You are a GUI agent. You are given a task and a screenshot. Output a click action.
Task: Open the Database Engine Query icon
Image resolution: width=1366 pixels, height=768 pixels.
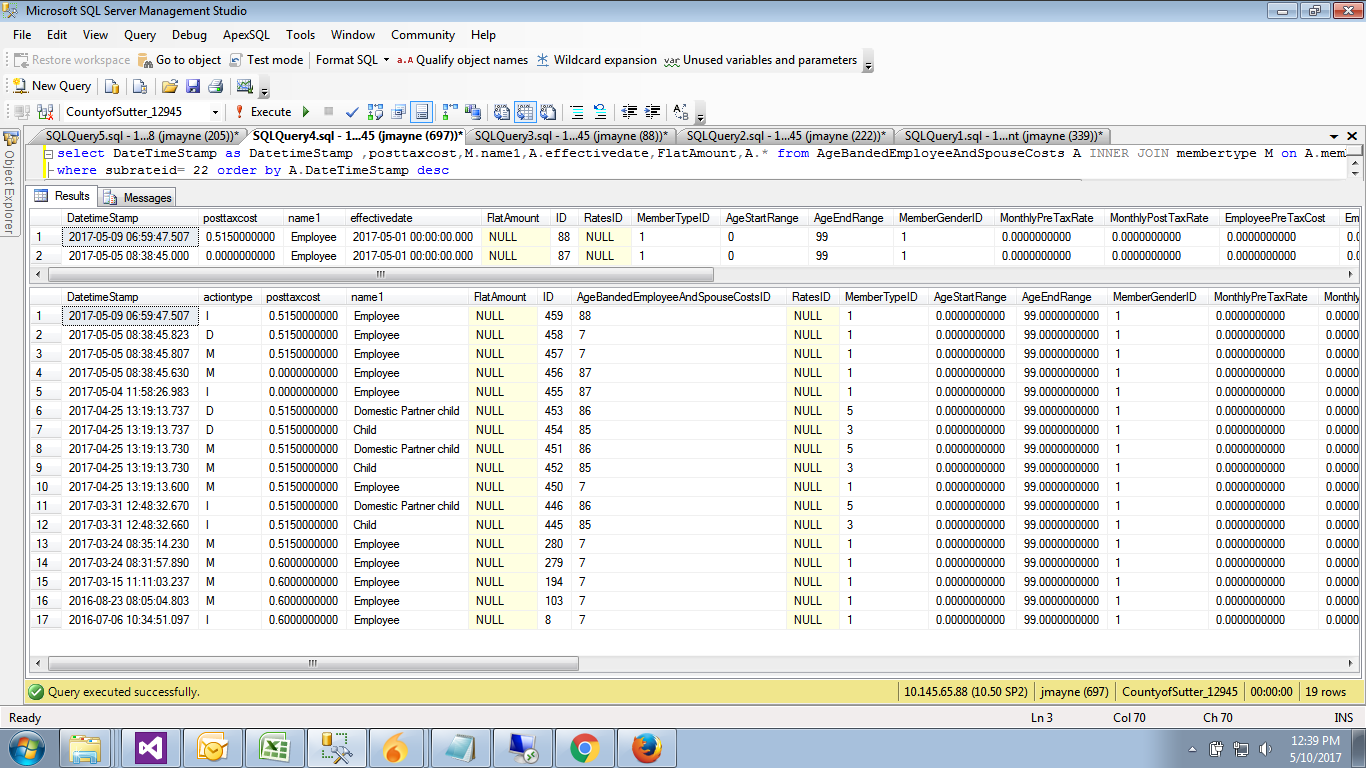coord(111,86)
